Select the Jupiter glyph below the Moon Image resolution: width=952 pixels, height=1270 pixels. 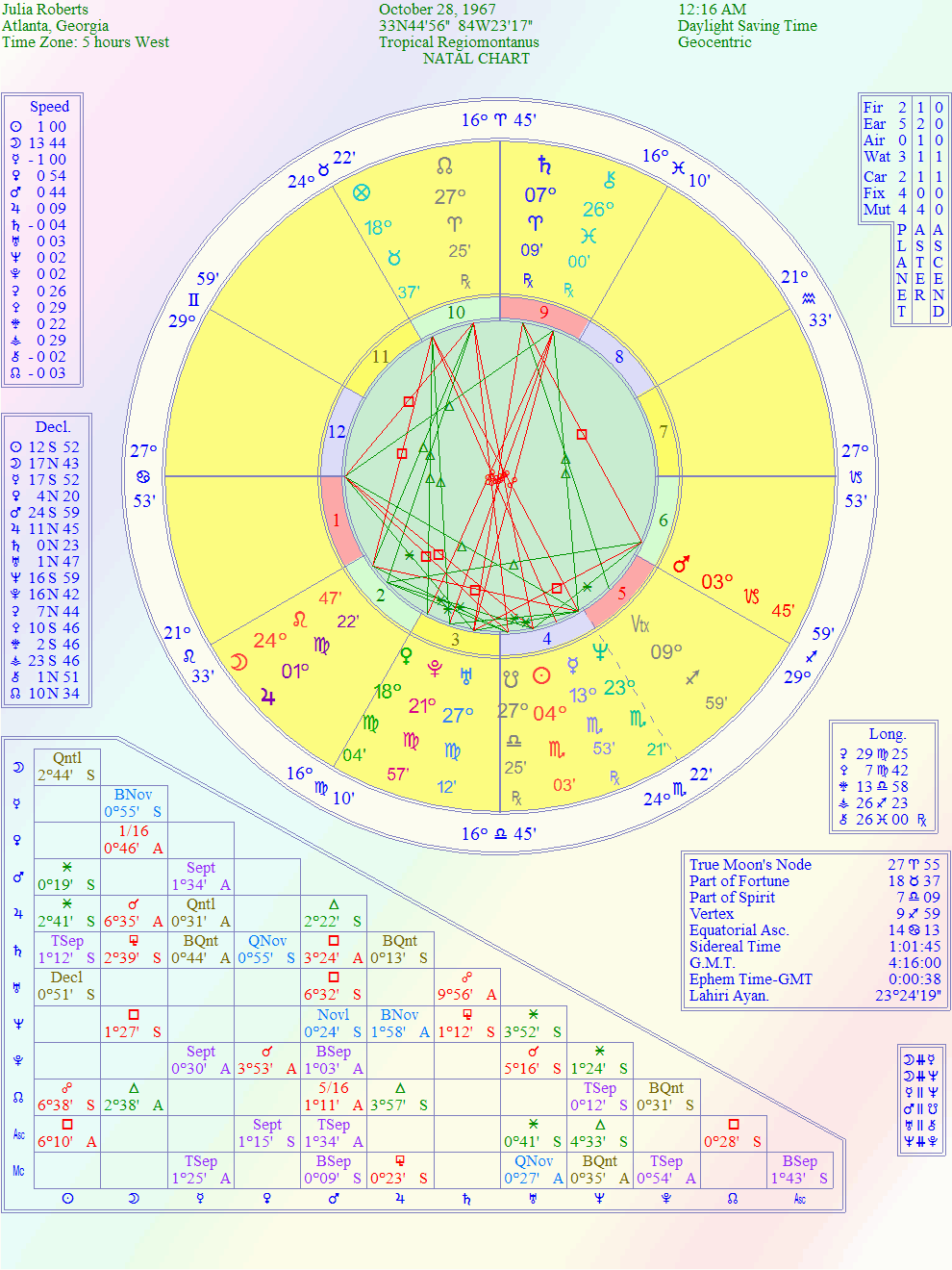(x=267, y=698)
